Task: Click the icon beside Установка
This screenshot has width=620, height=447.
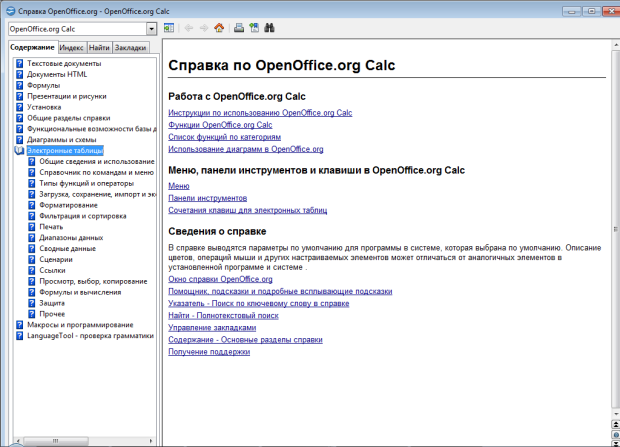Action: point(19,107)
